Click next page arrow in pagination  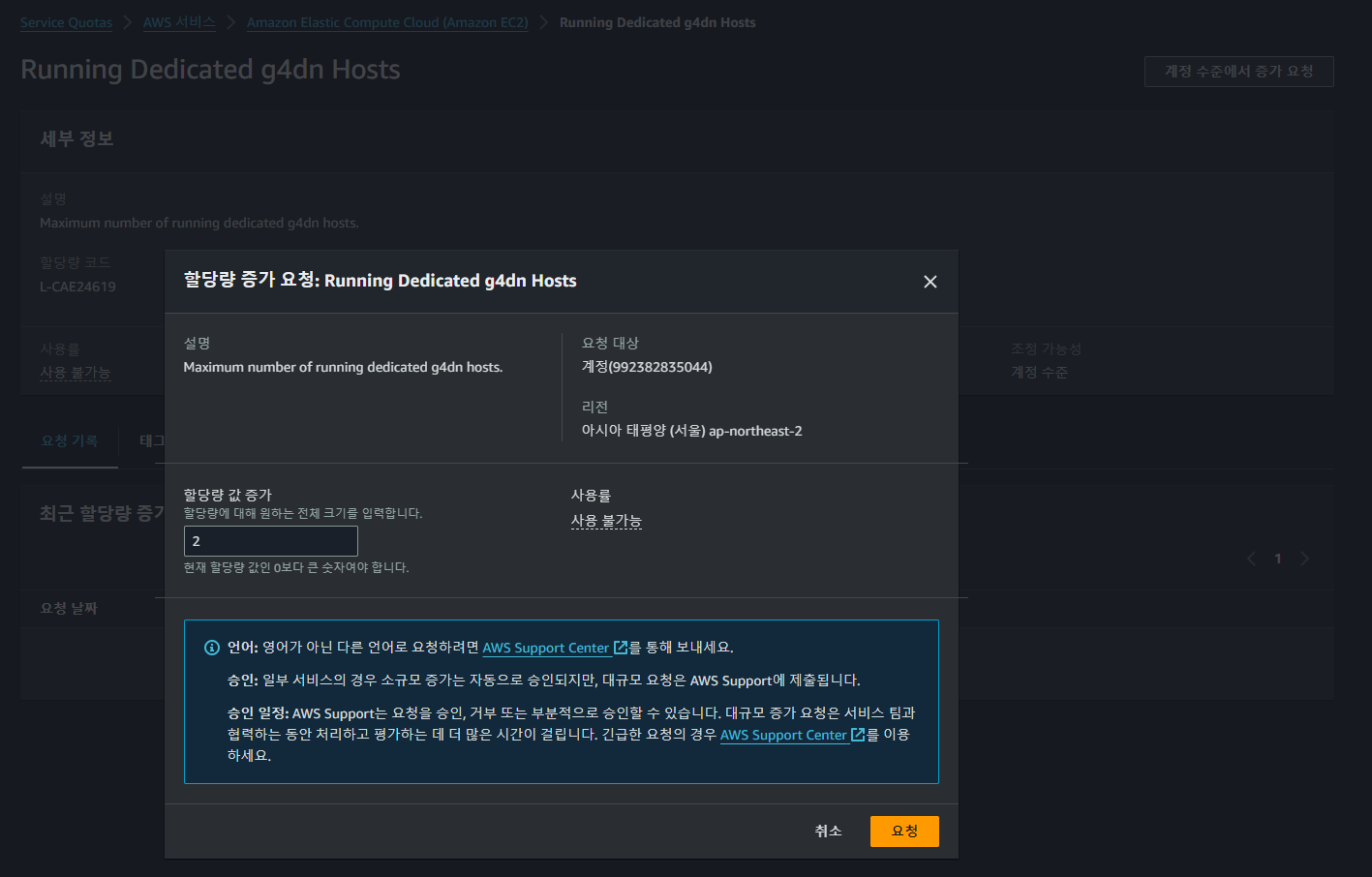click(1305, 559)
